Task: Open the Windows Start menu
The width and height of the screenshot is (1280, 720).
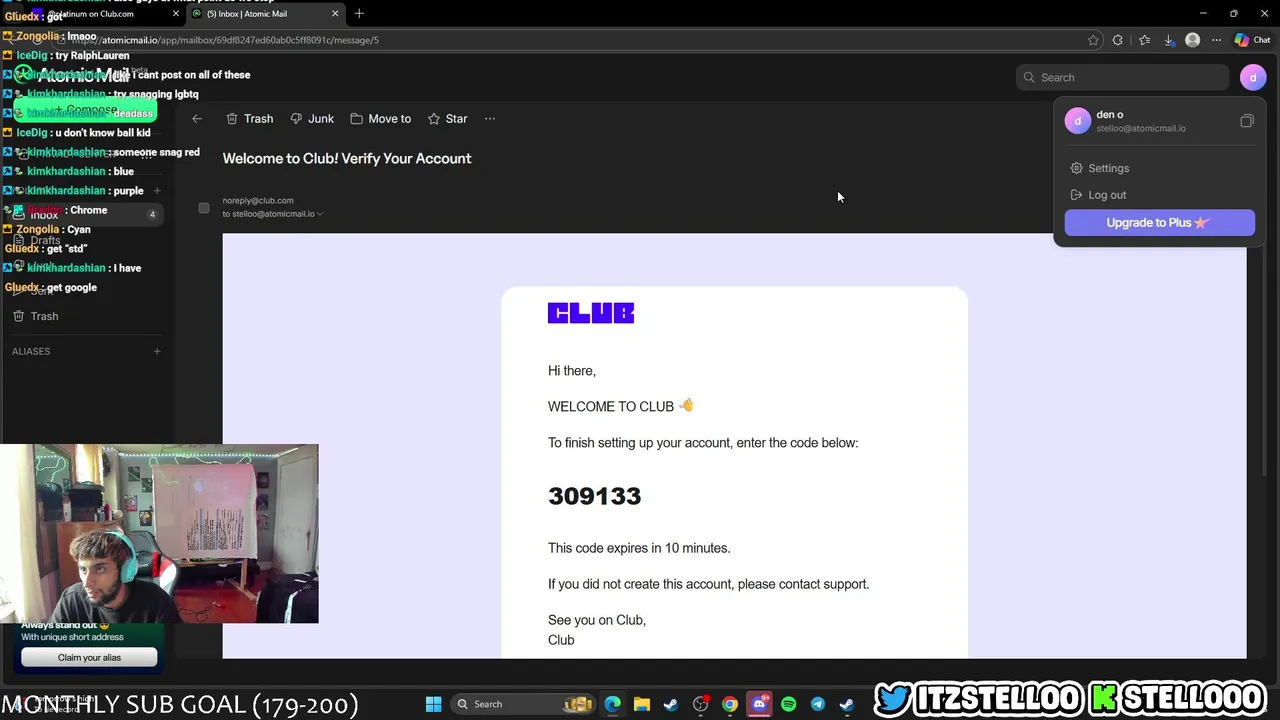Action: click(x=433, y=704)
